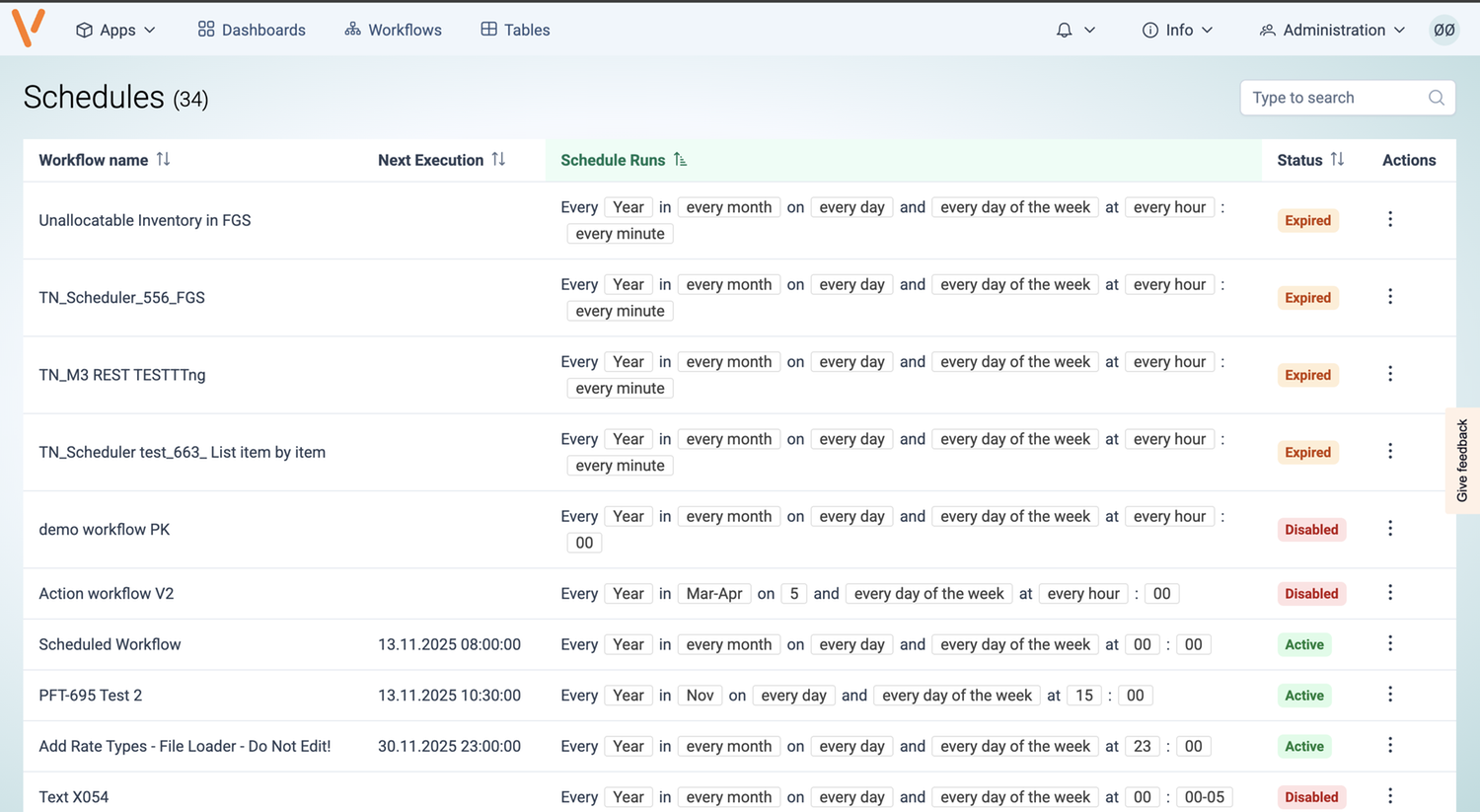The image size is (1480, 812).
Task: Open actions menu for TN_Scheduler test_663_ row
Action: pos(1390,451)
